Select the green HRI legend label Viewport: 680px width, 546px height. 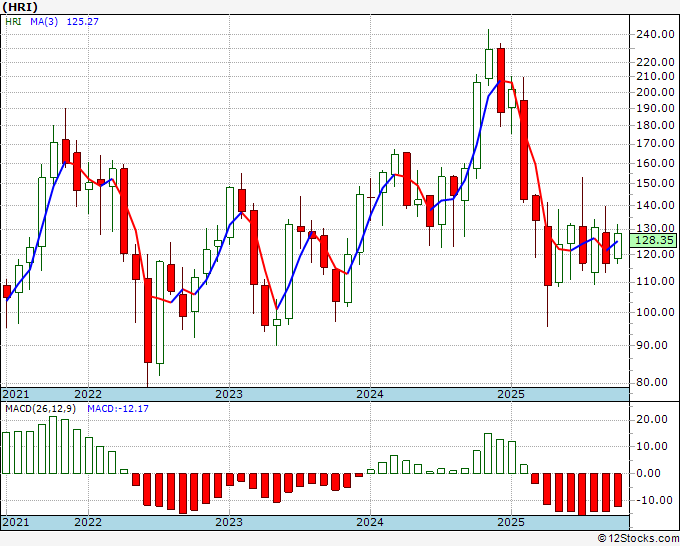(x=13, y=21)
